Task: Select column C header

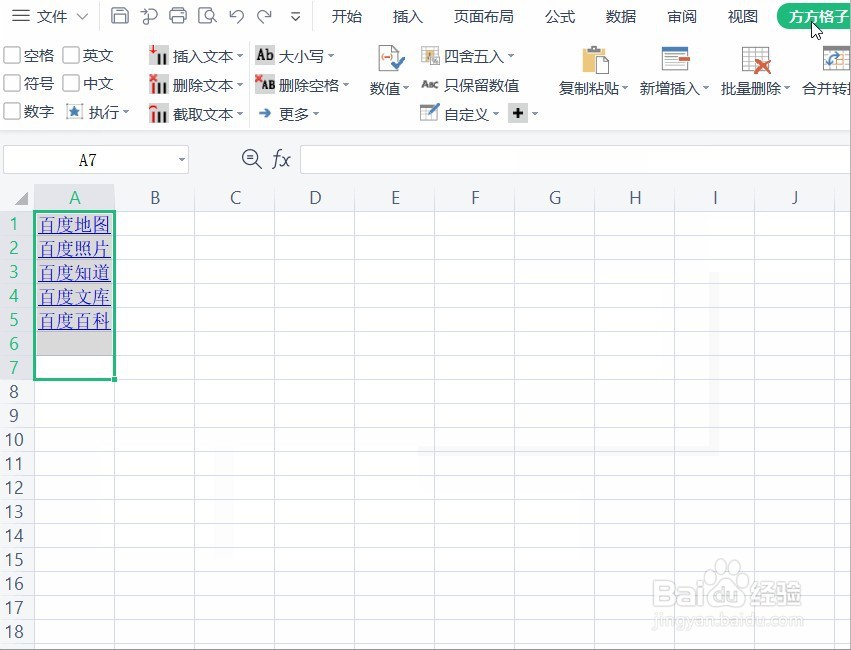Action: (235, 197)
